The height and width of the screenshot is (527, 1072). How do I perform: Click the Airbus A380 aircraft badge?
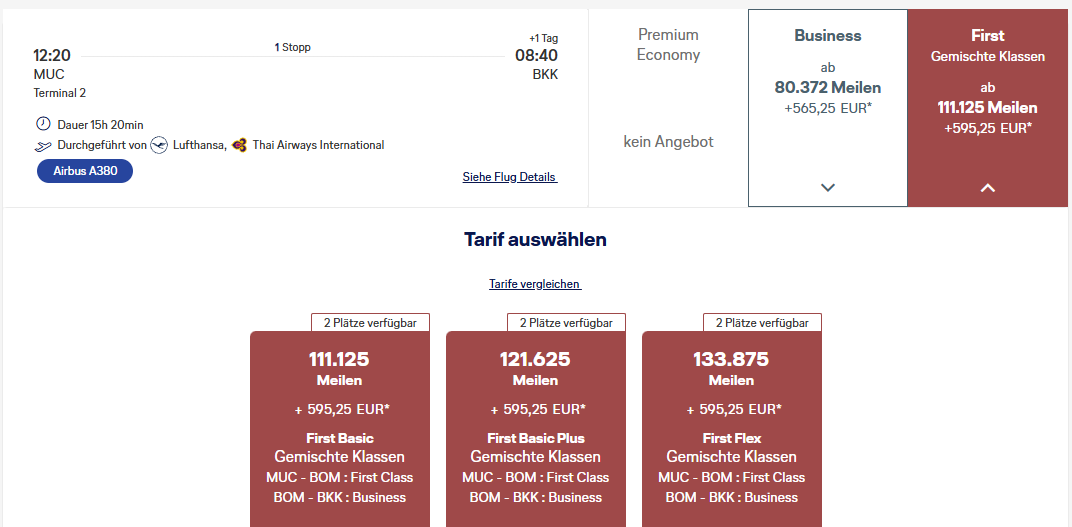[85, 171]
